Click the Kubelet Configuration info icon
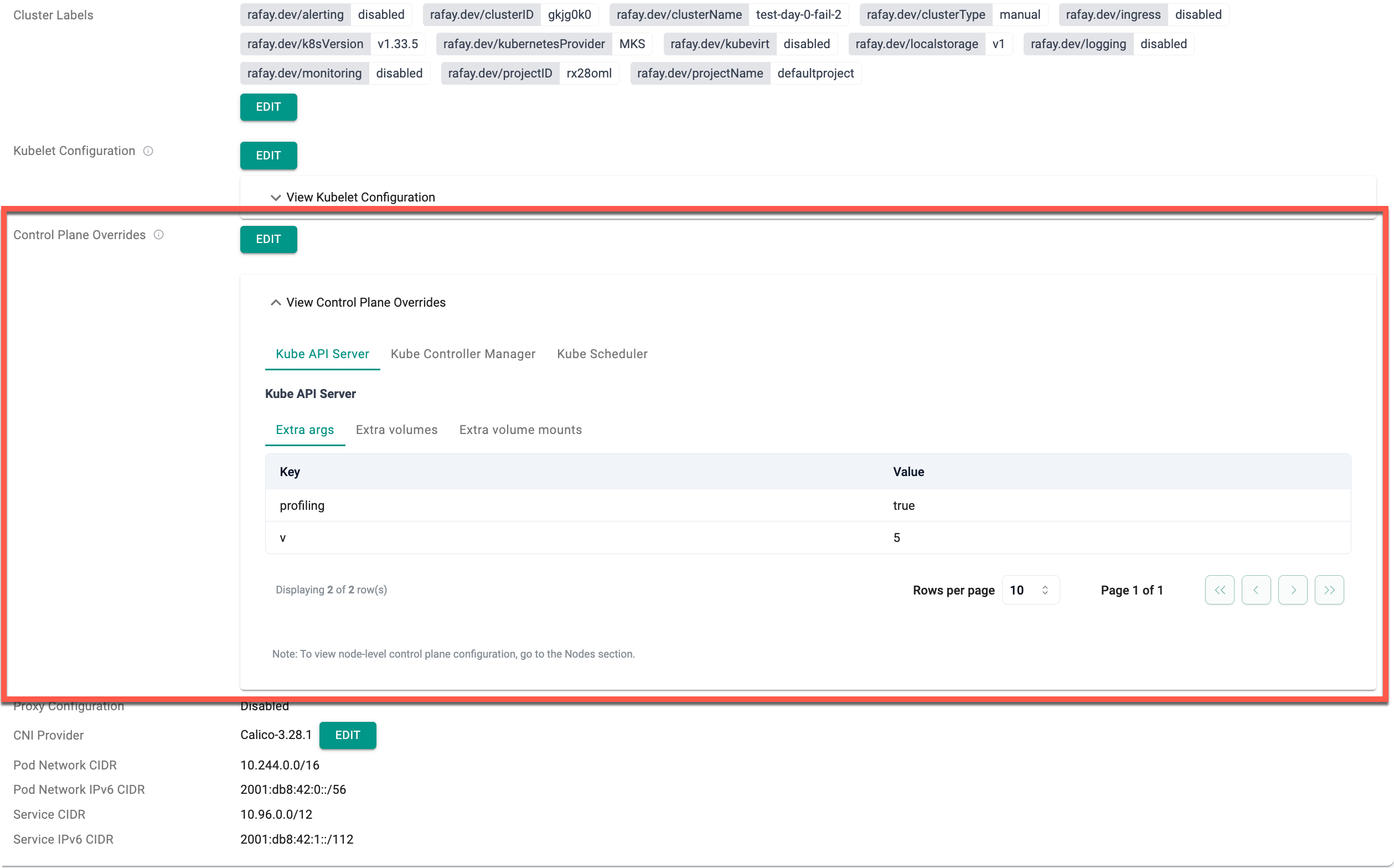1394x868 pixels. coord(148,151)
